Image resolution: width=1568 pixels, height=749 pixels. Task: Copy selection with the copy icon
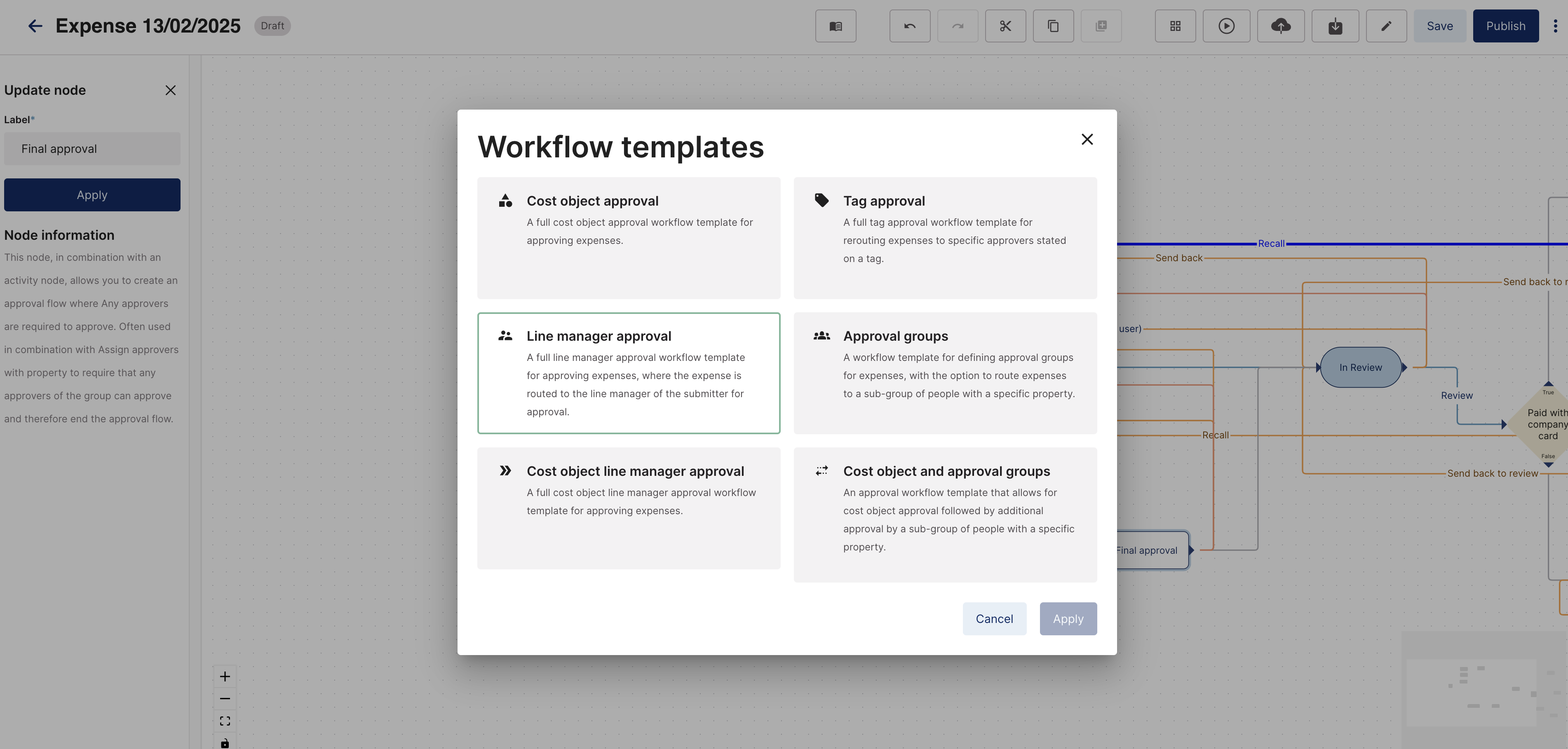click(x=1053, y=26)
